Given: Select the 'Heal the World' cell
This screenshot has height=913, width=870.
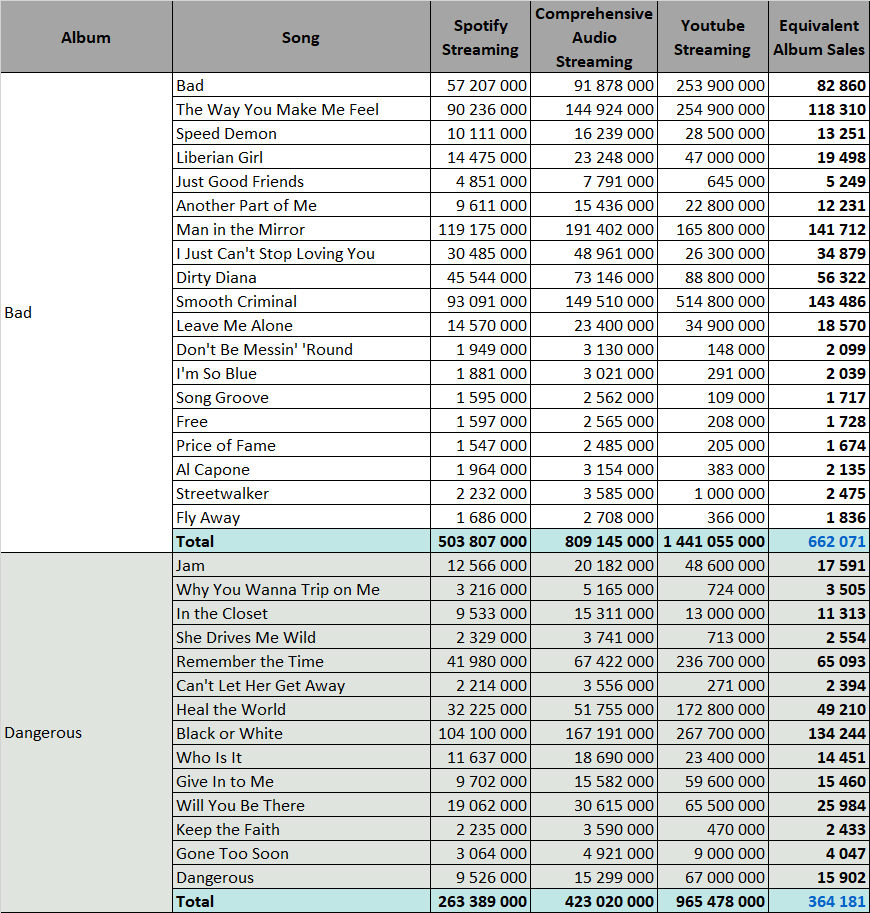Looking at the screenshot, I should (301, 709).
